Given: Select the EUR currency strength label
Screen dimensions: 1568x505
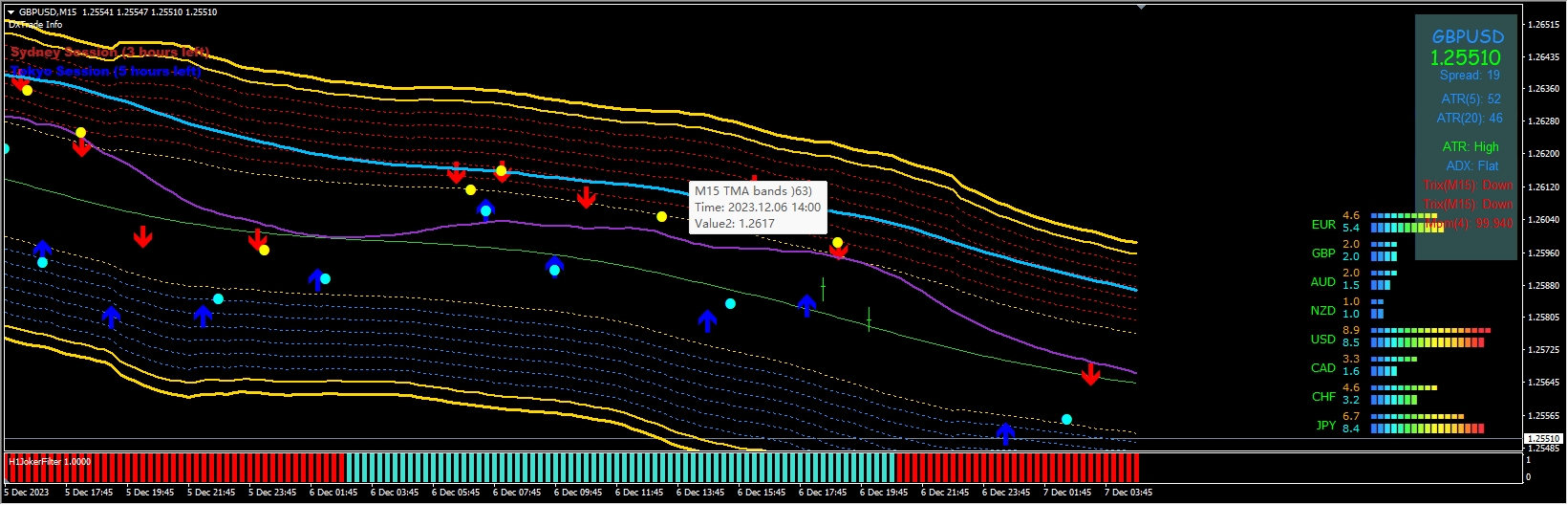Looking at the screenshot, I should pos(1323,225).
